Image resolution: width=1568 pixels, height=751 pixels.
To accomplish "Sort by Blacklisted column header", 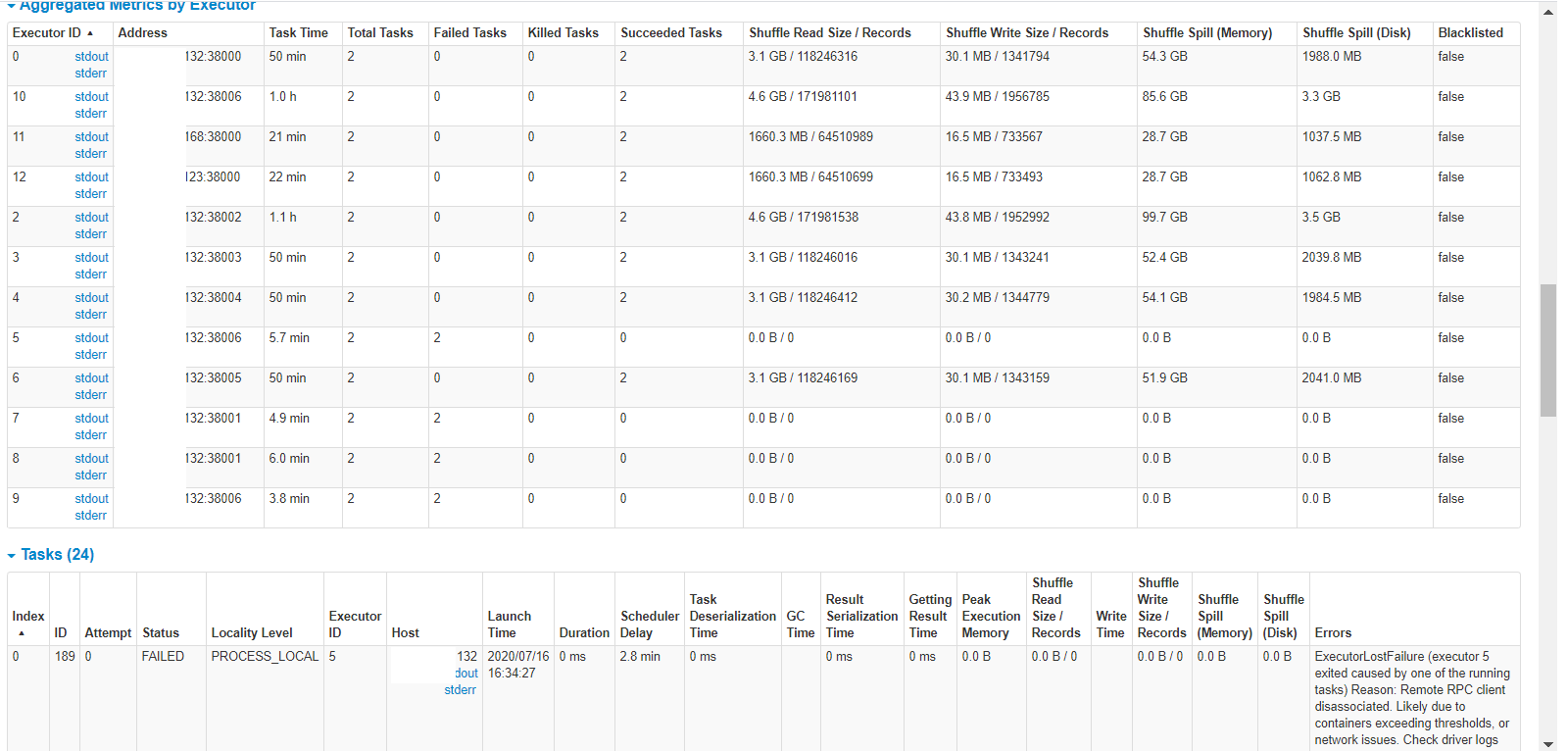I will point(1471,33).
